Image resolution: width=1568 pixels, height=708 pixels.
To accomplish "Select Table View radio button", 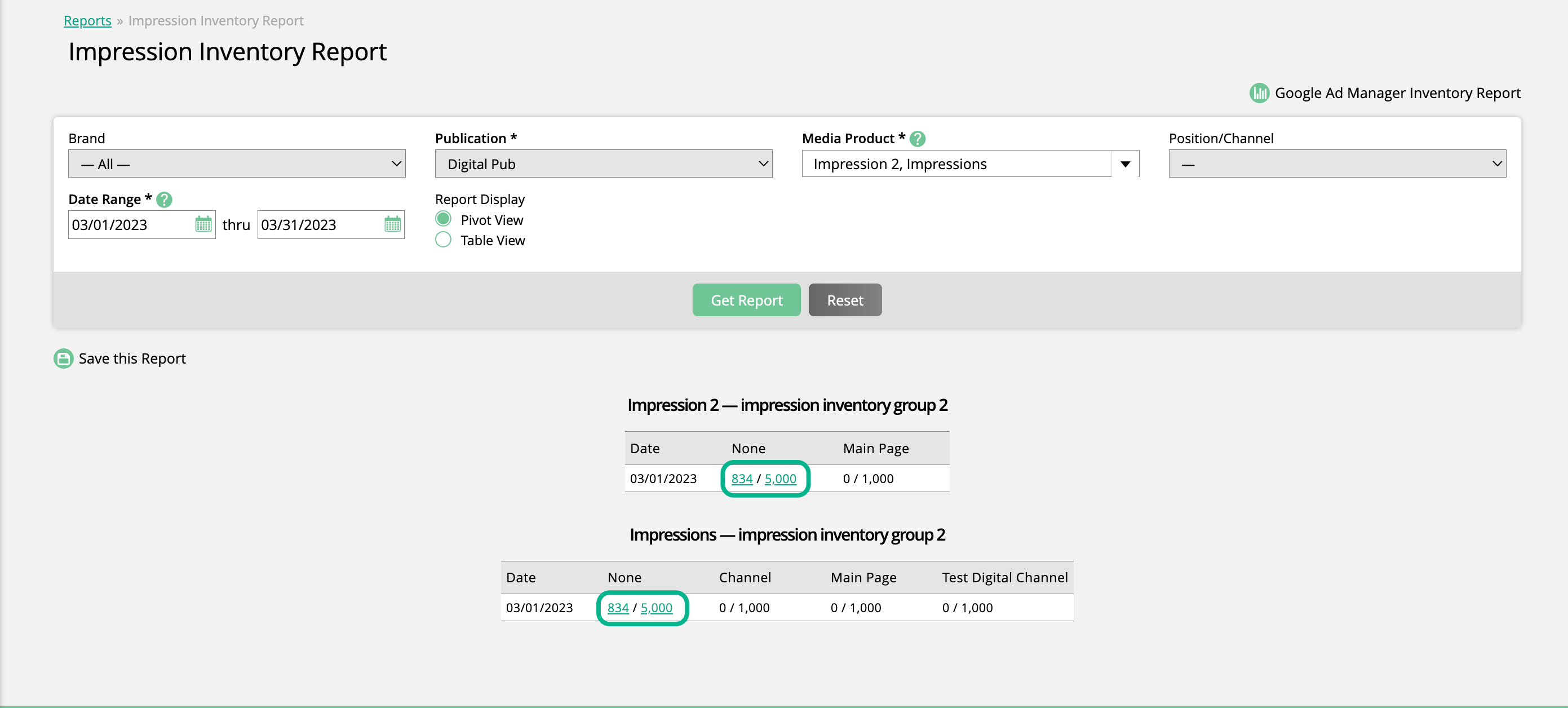I will click(443, 240).
